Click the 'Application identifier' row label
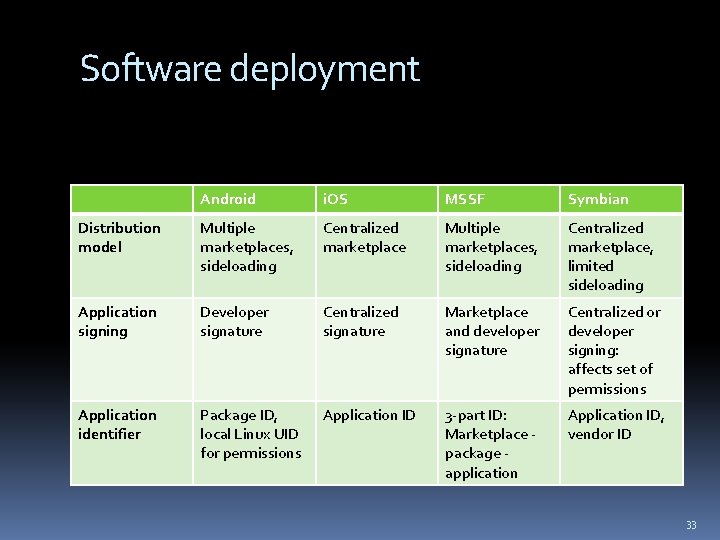The image size is (720, 540). [x=132, y=443]
